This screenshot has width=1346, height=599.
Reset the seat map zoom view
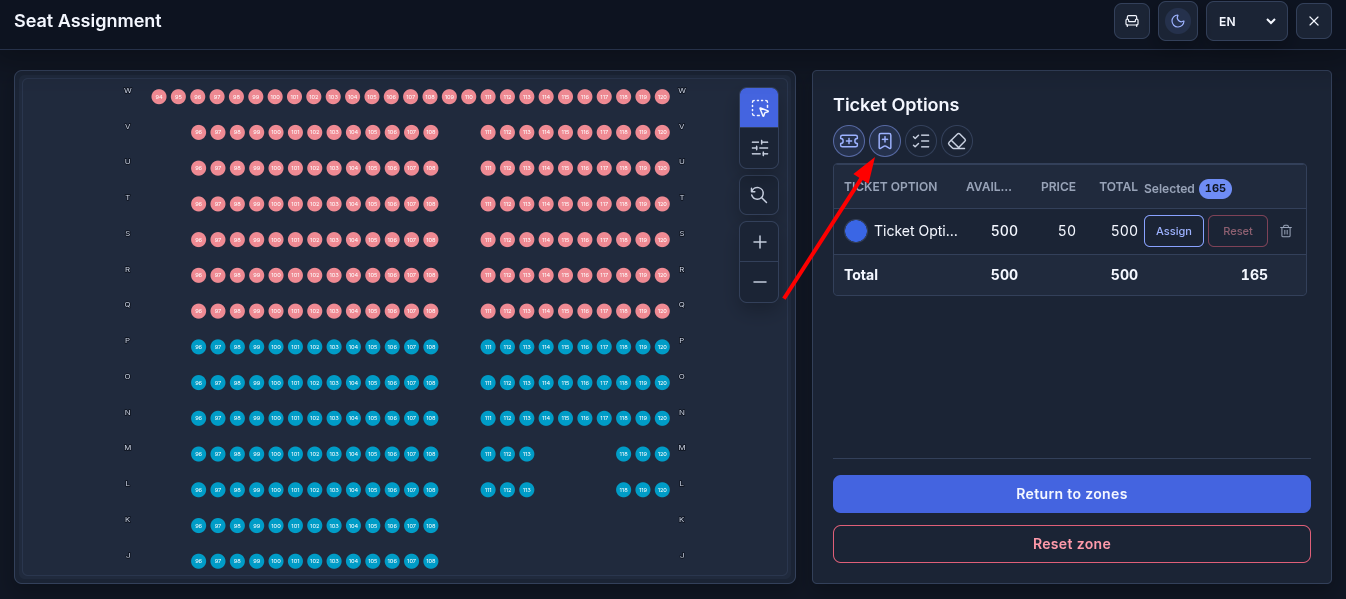759,195
